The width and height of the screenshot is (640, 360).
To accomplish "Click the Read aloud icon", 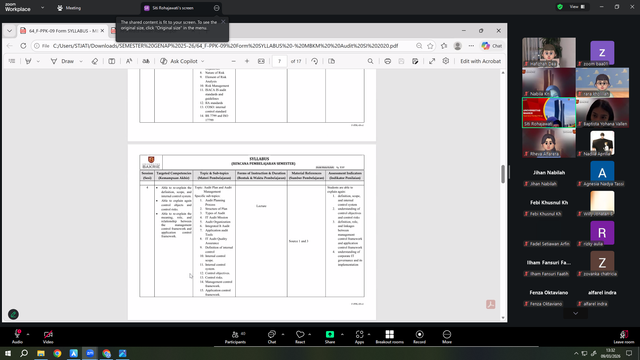I will click(129, 61).
